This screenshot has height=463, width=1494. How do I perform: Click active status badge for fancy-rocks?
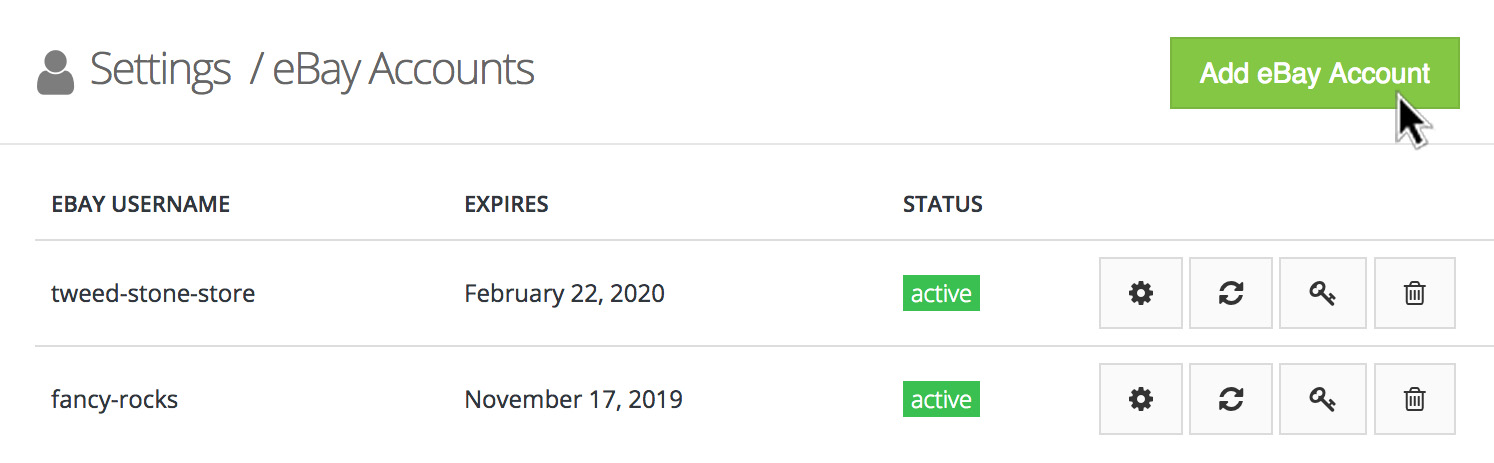pyautogui.click(x=941, y=400)
